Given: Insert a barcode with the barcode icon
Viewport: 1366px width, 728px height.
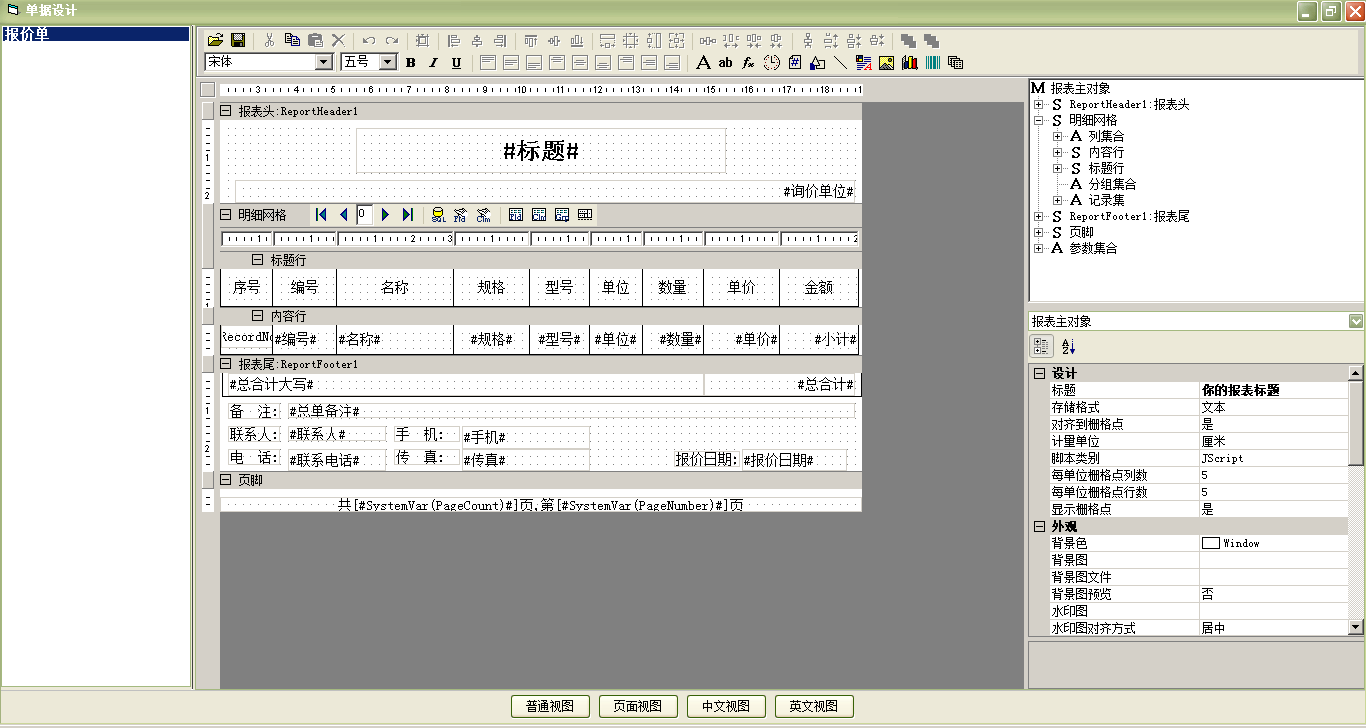Looking at the screenshot, I should click(933, 62).
